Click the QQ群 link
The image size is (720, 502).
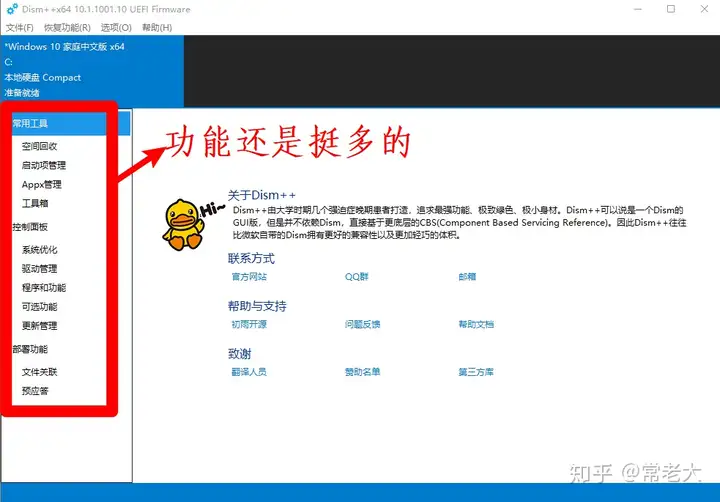click(356, 276)
